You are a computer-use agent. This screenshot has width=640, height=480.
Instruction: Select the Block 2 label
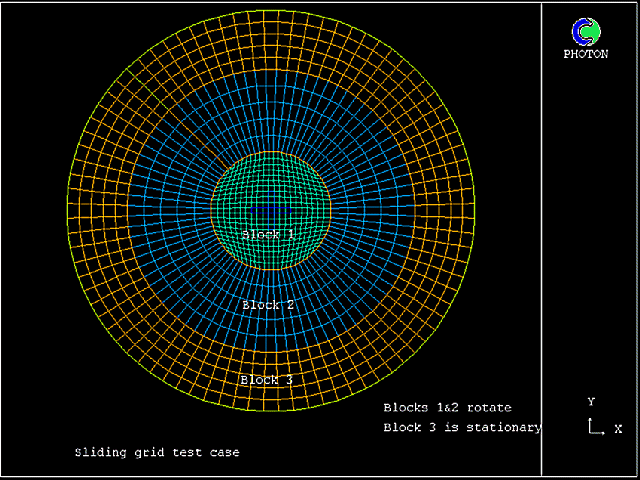[268, 305]
